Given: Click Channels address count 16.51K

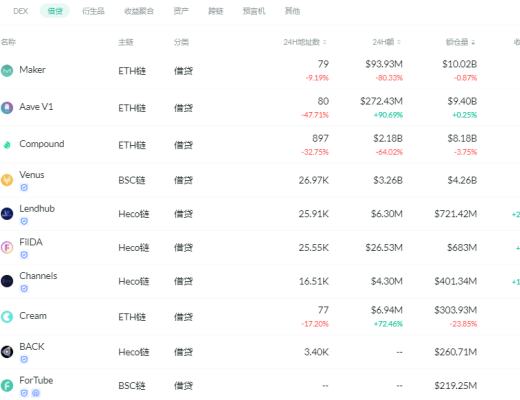Looking at the screenshot, I should point(314,281).
